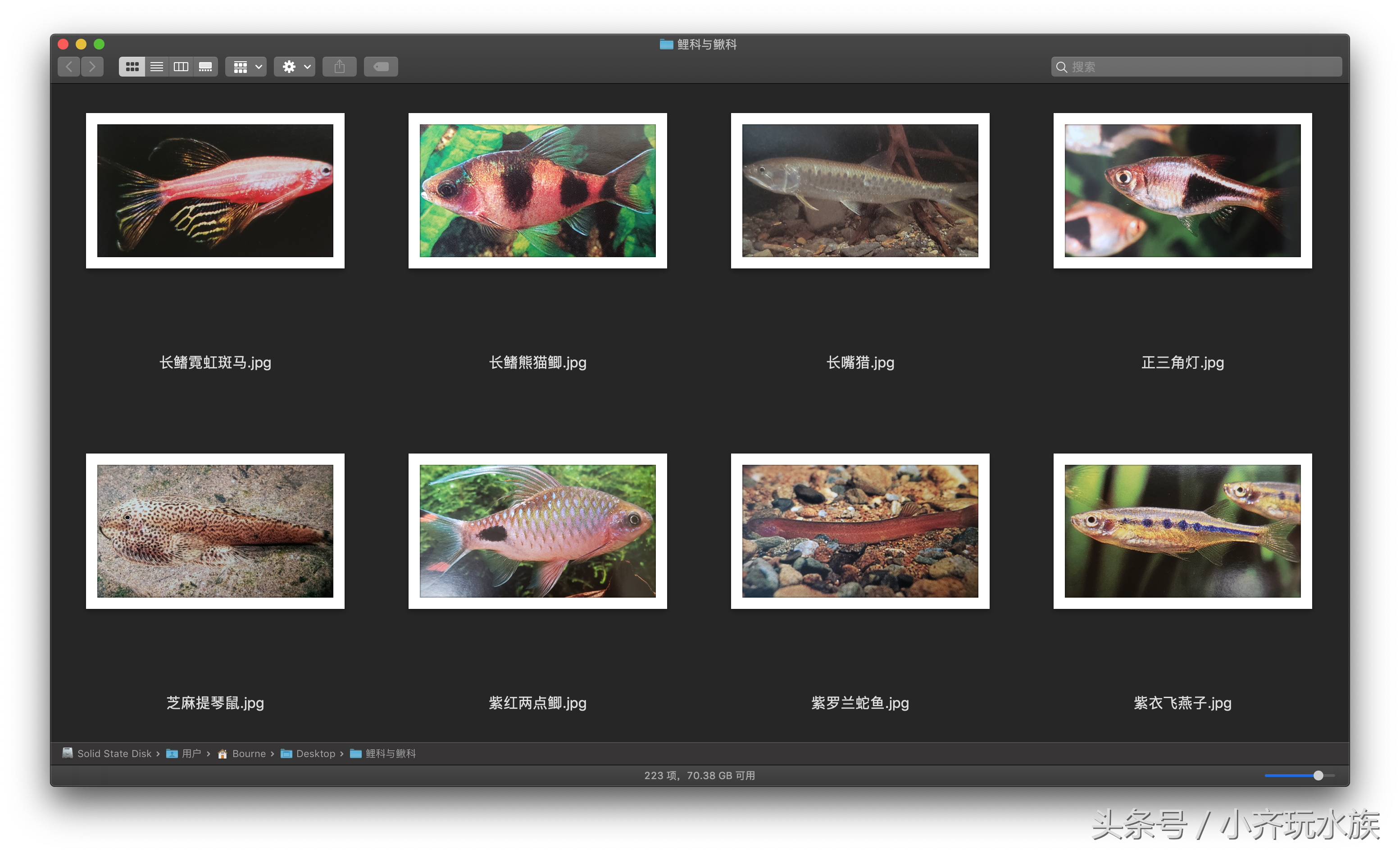Click the file name 紫红两点鲫.jpg
The width and height of the screenshot is (1400, 853).
coord(538,703)
